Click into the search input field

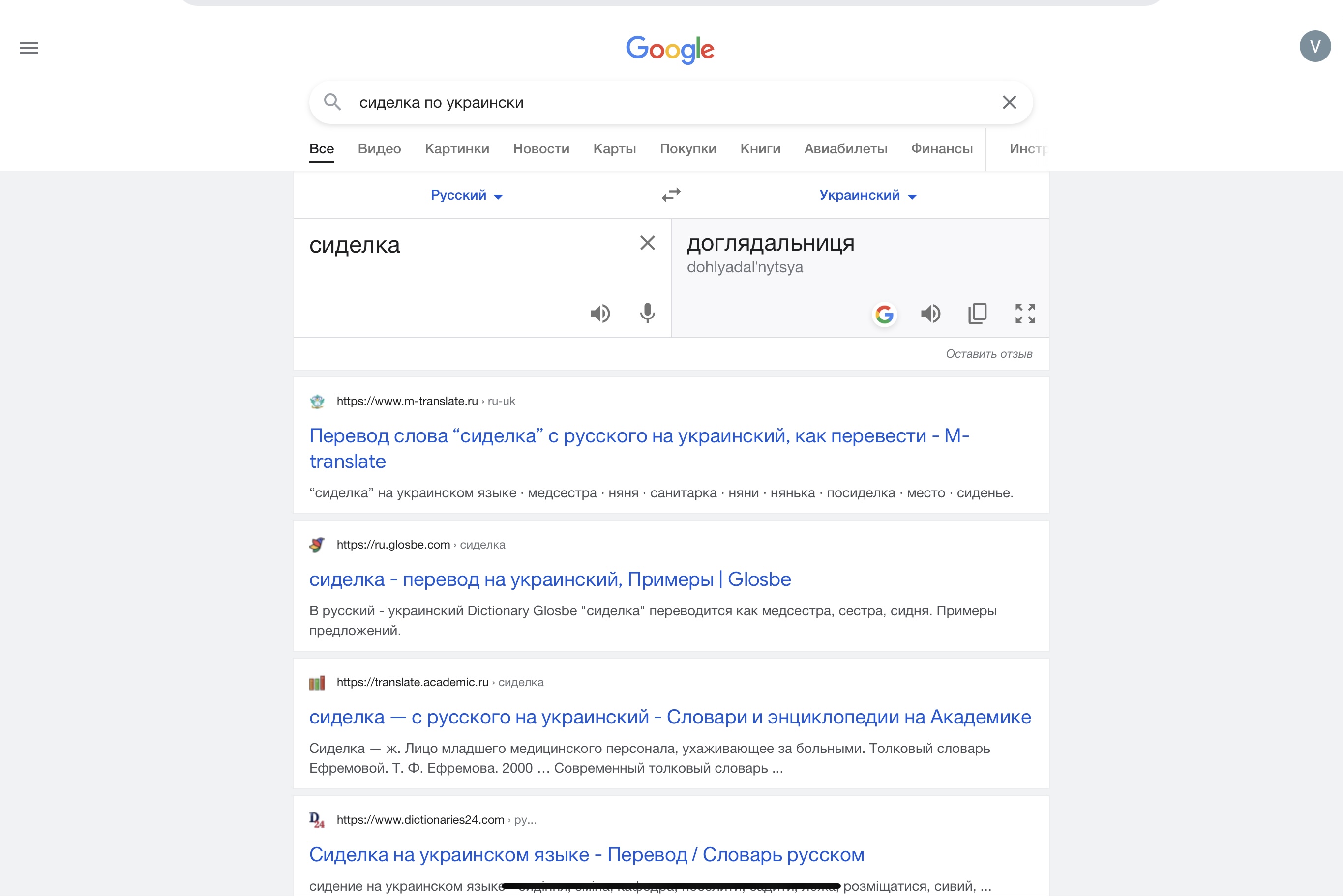click(657, 102)
